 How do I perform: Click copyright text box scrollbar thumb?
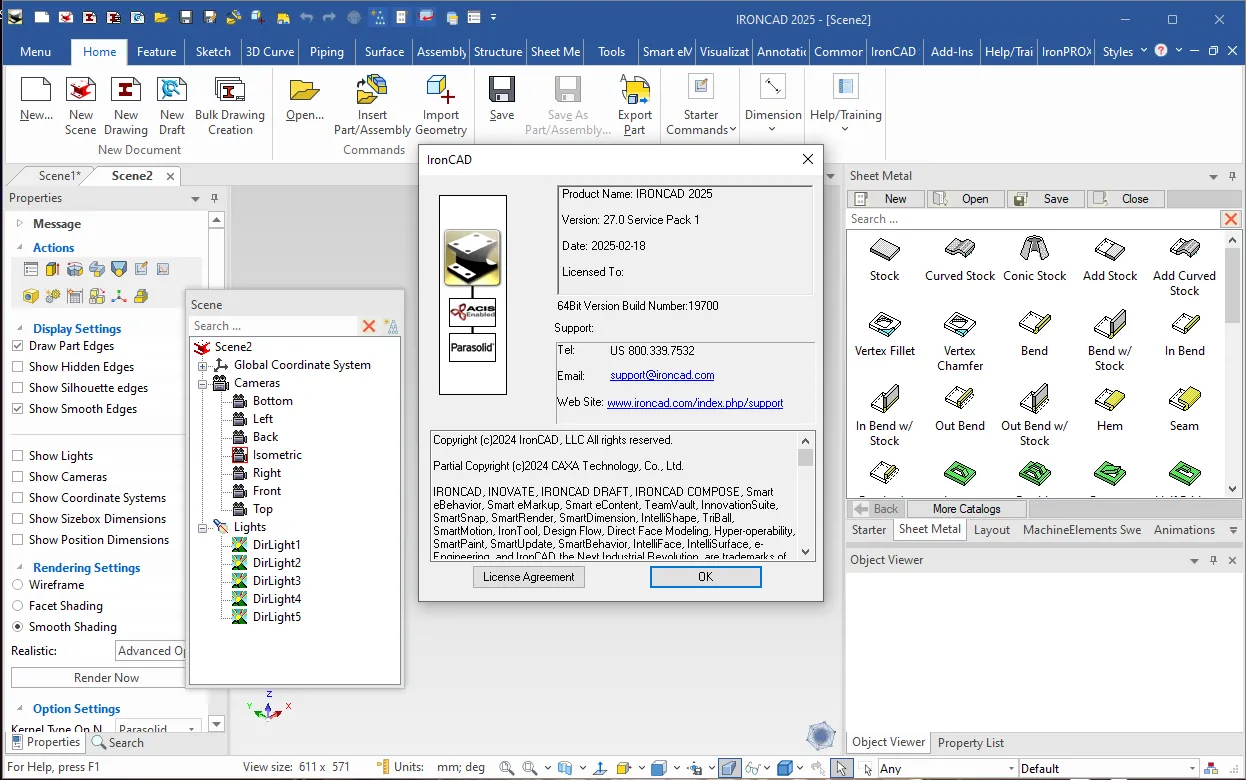[x=806, y=458]
